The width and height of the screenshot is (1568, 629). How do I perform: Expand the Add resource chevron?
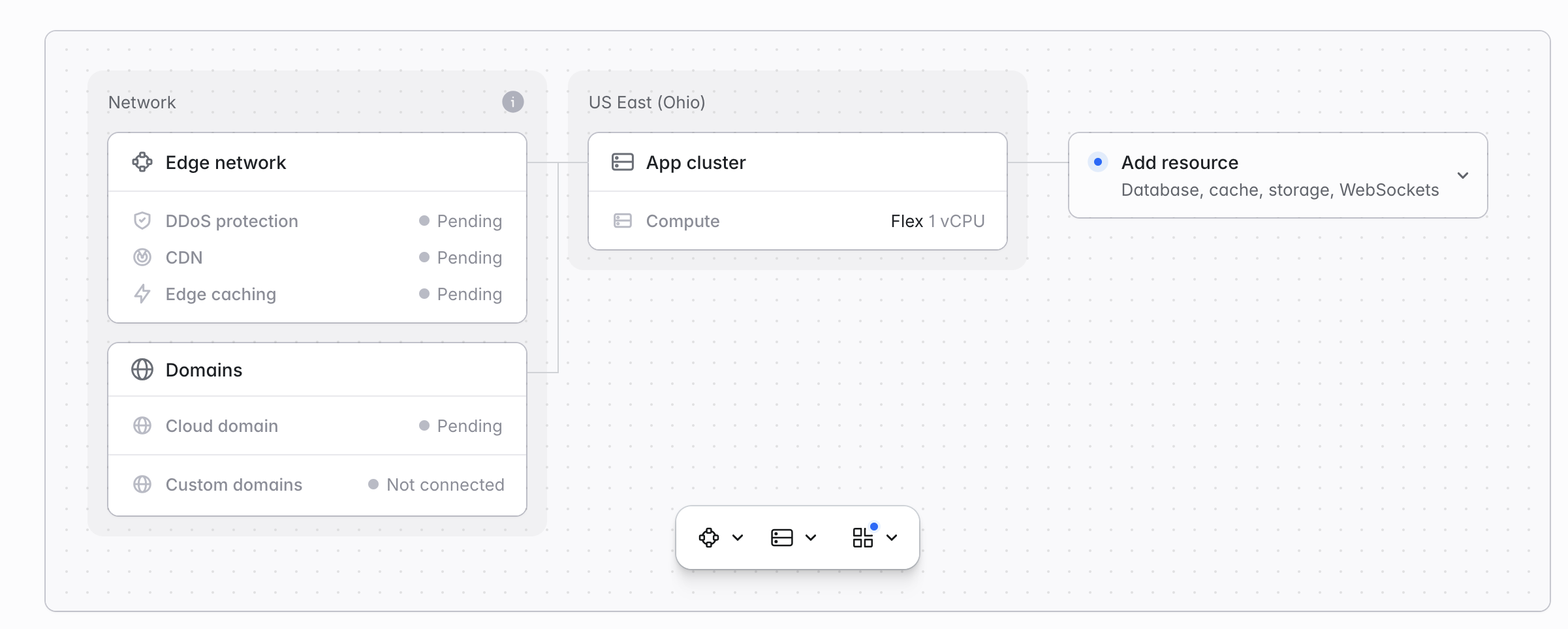point(1462,175)
